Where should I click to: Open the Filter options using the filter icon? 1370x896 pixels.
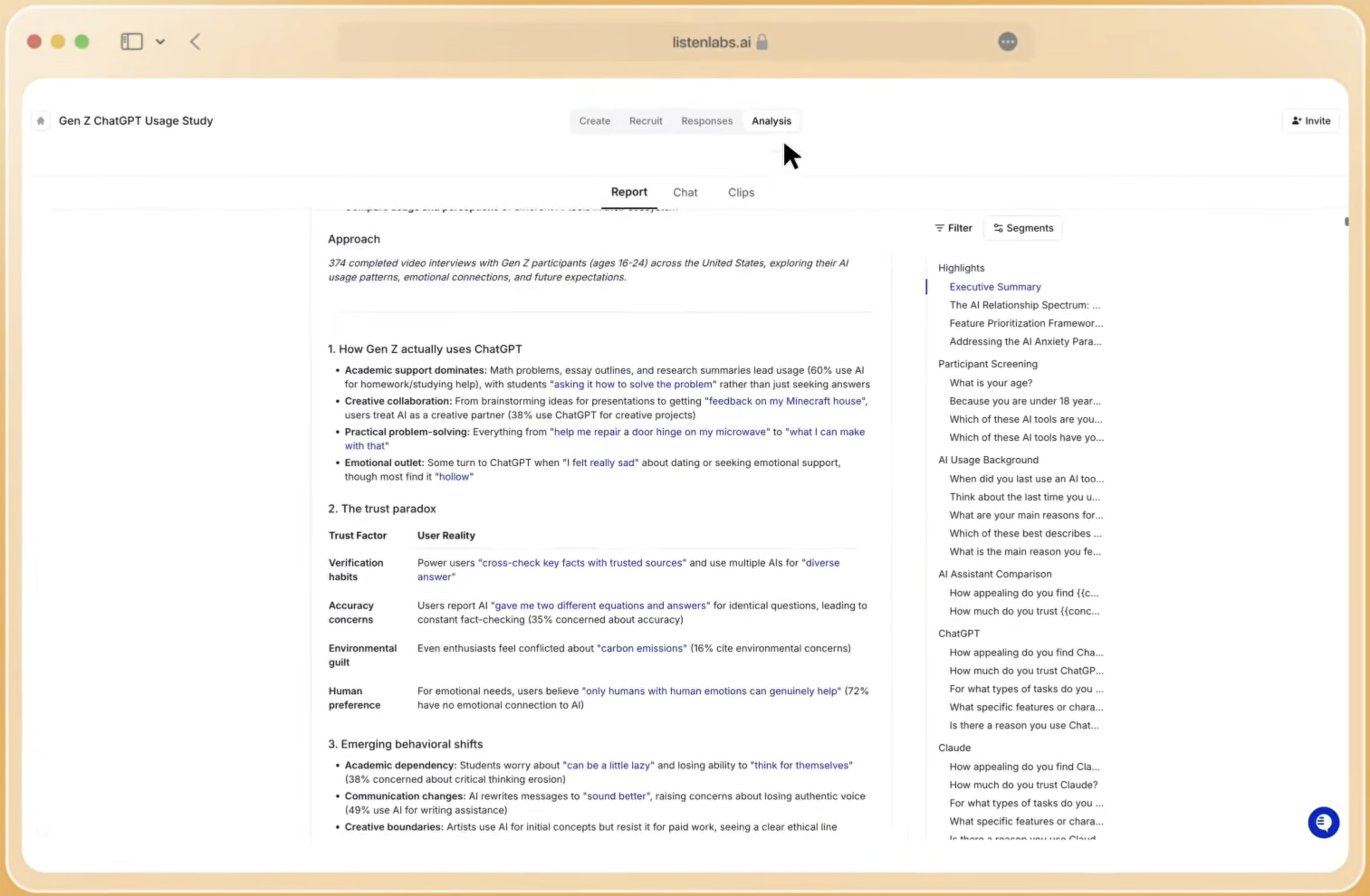939,228
